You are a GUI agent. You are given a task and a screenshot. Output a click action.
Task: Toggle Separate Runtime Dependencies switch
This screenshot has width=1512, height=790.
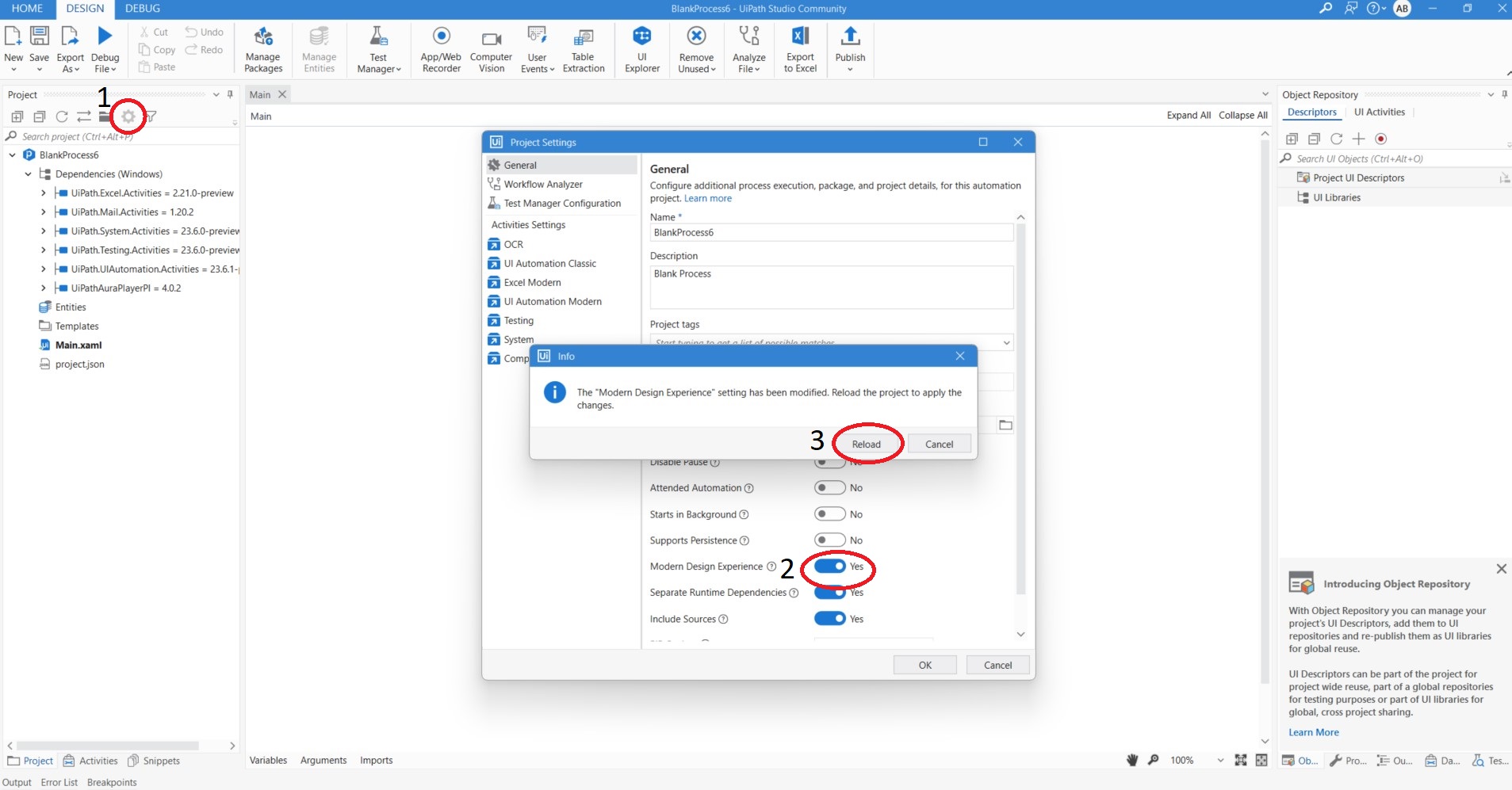[x=829, y=593]
